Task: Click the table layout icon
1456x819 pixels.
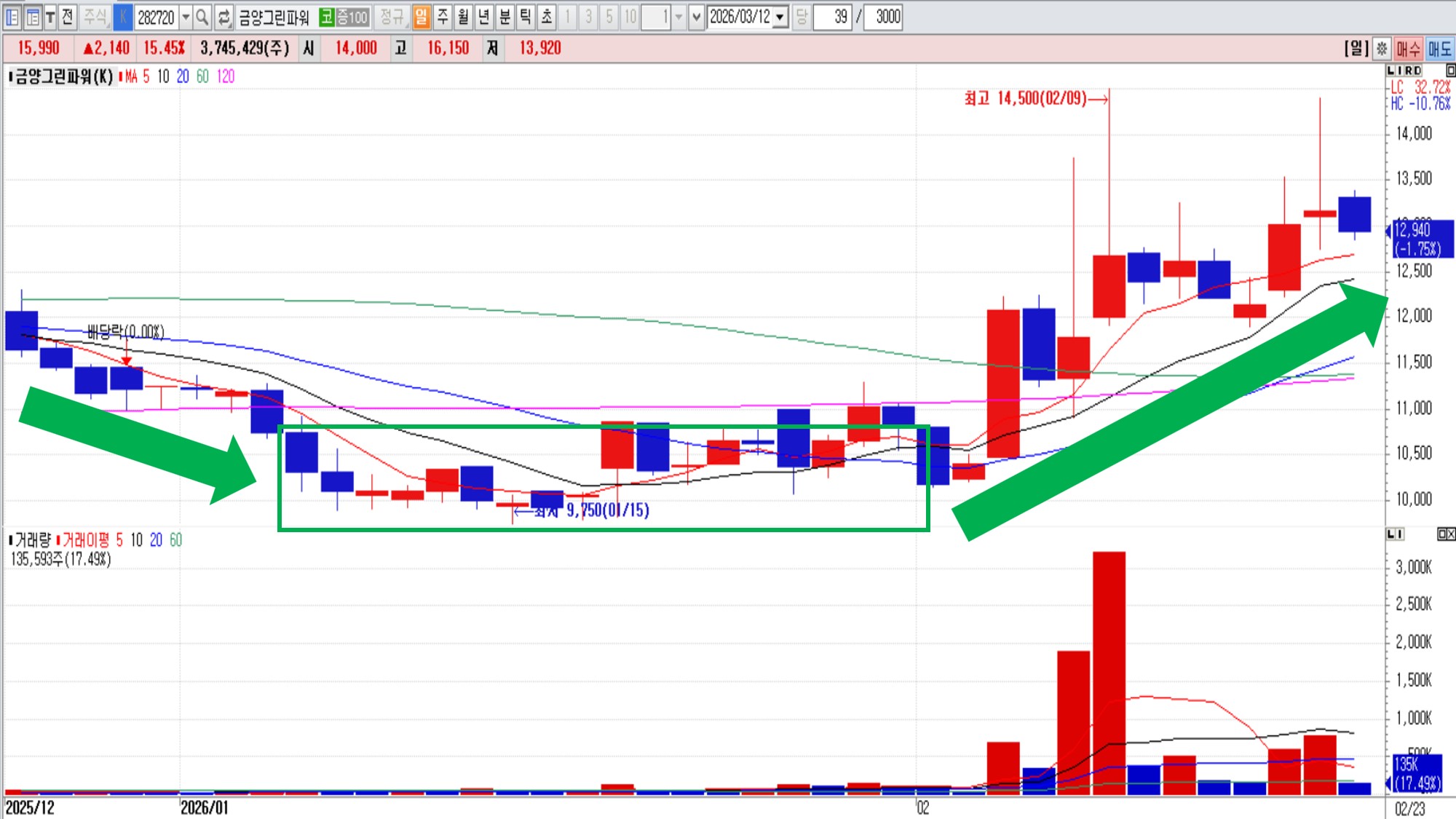Action: (x=32, y=17)
